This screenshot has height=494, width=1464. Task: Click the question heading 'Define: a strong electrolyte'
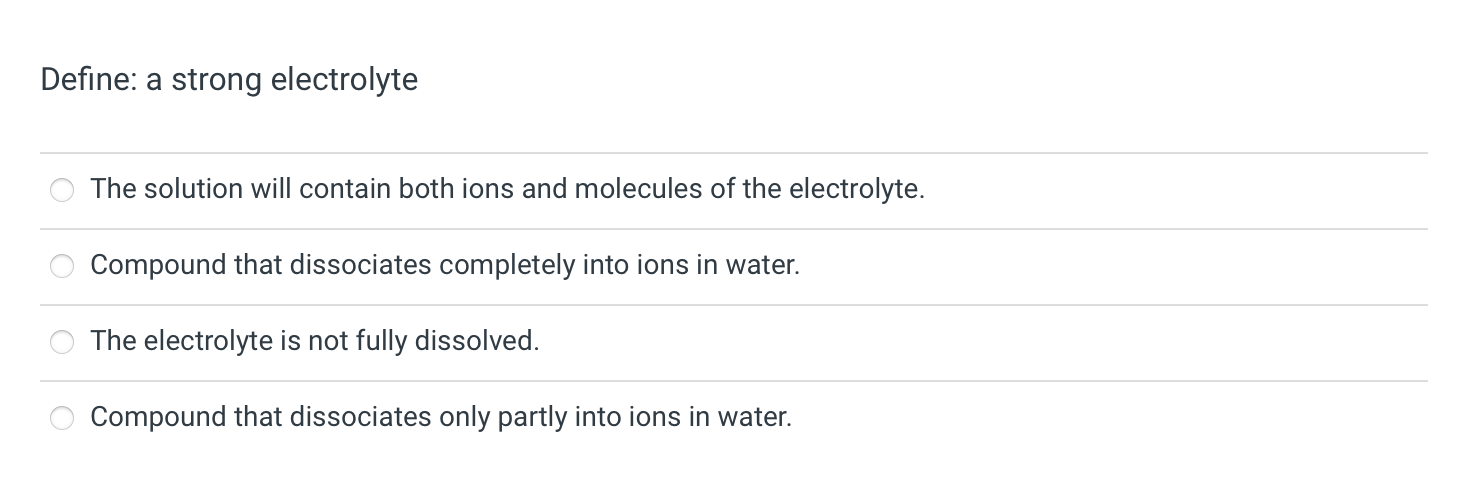(229, 79)
